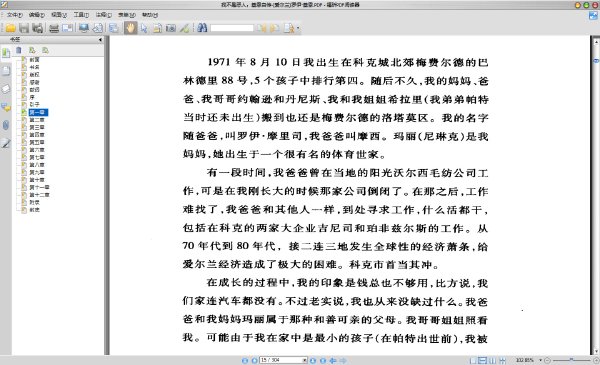Open a file with the folder icon
This screenshot has height=365, width=600.
click(x=10, y=28)
